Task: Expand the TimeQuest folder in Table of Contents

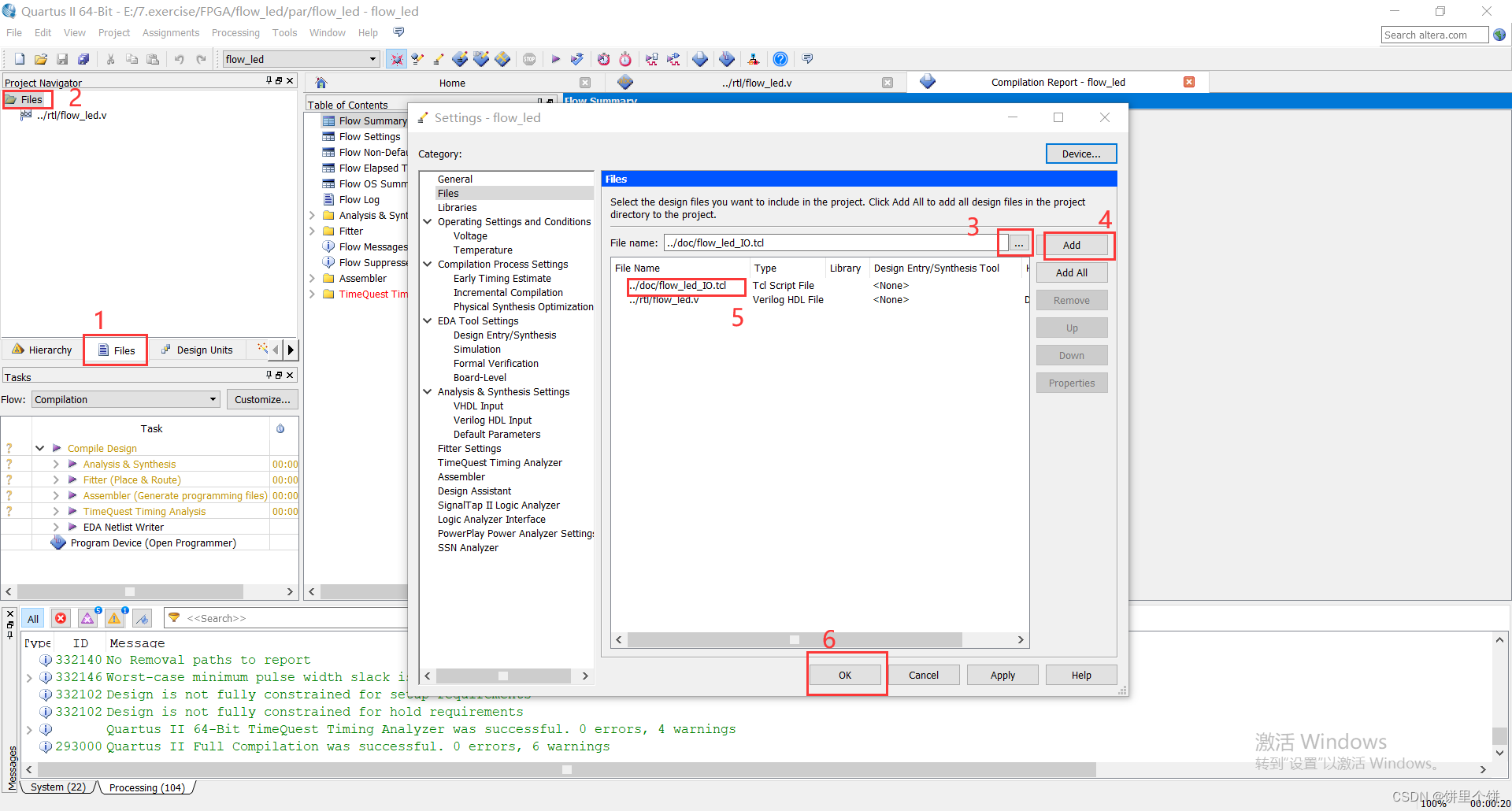Action: pos(312,294)
